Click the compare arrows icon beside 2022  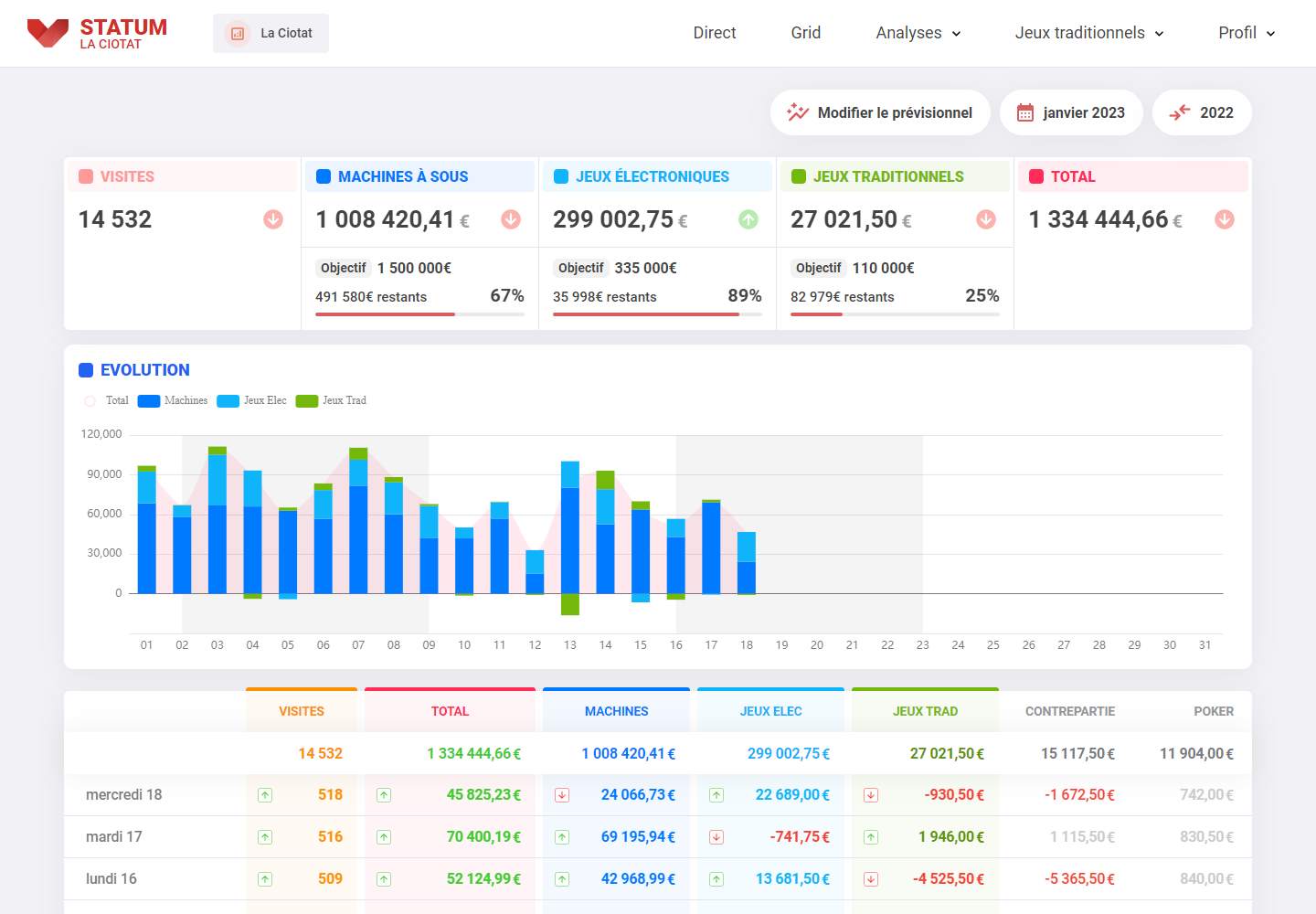point(1180,112)
